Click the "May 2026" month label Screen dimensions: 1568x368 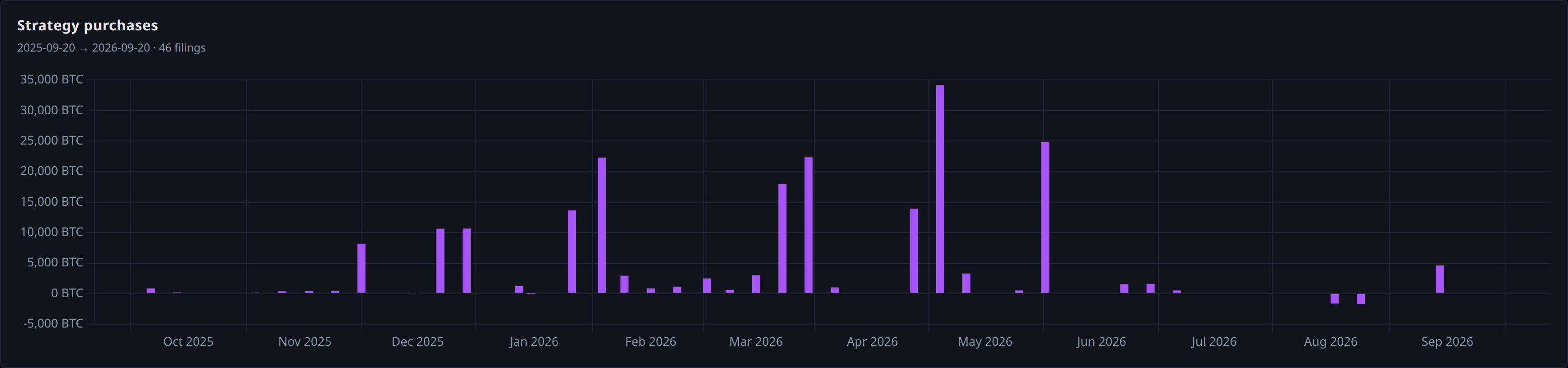(985, 341)
